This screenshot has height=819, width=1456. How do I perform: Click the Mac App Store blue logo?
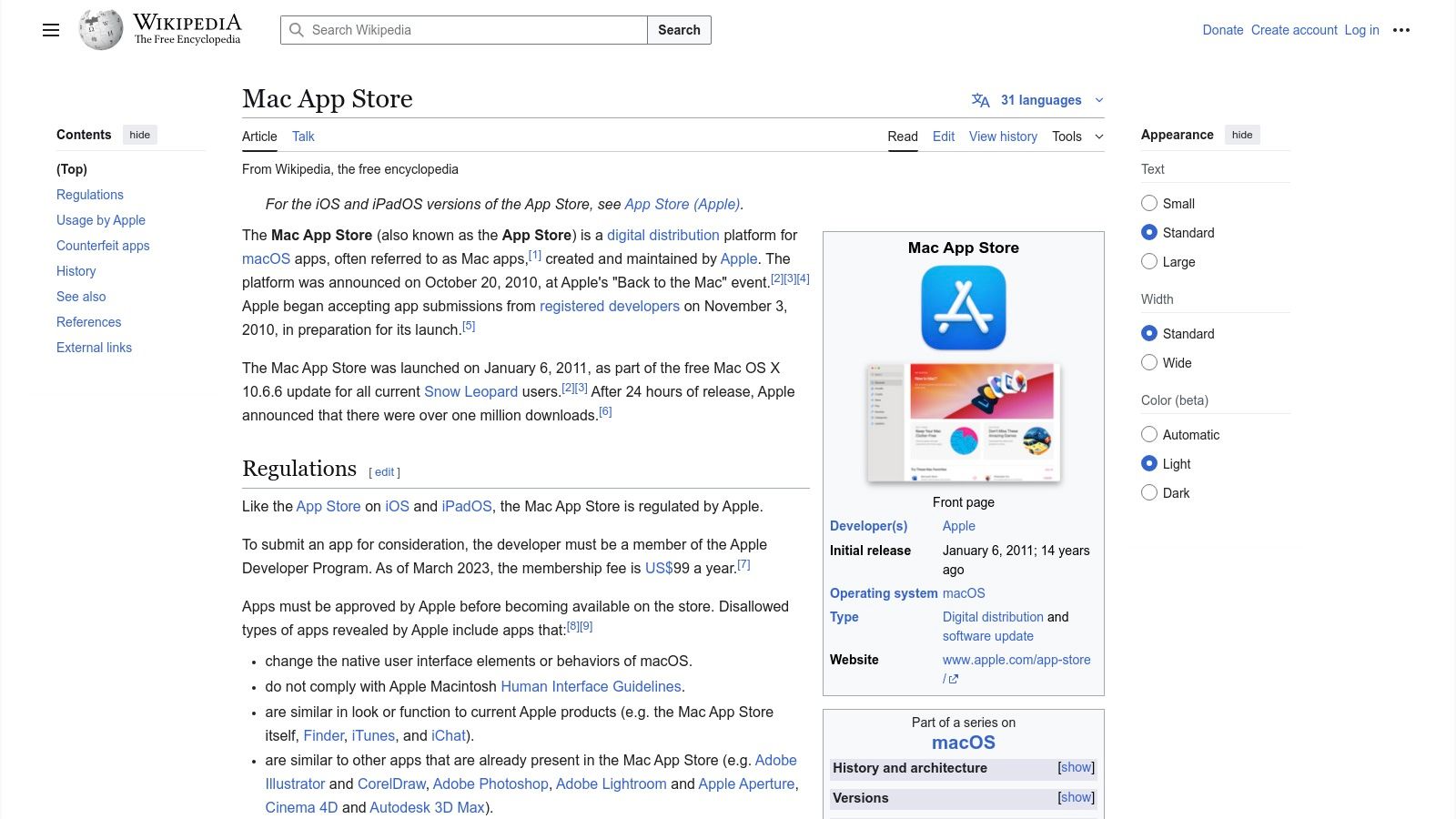coord(964,308)
